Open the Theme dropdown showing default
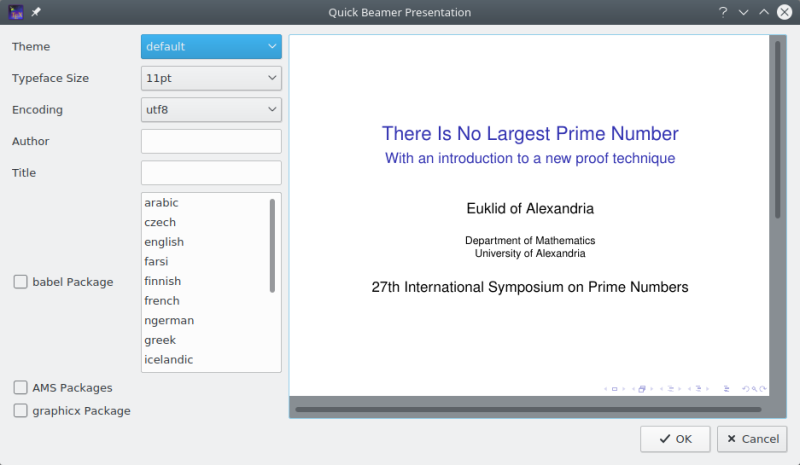This screenshot has width=800, height=465. pyautogui.click(x=211, y=46)
